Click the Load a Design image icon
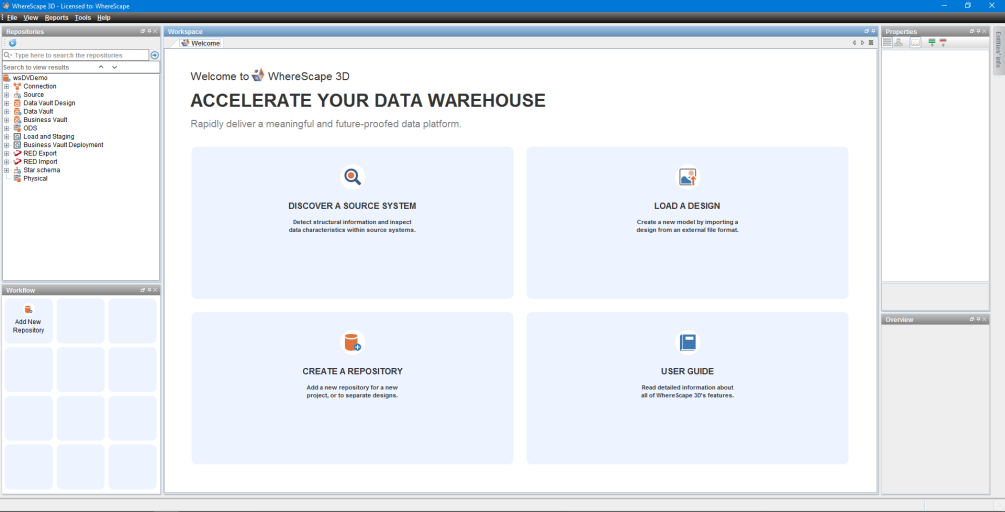Viewport: 1005px width, 512px height. (x=688, y=177)
